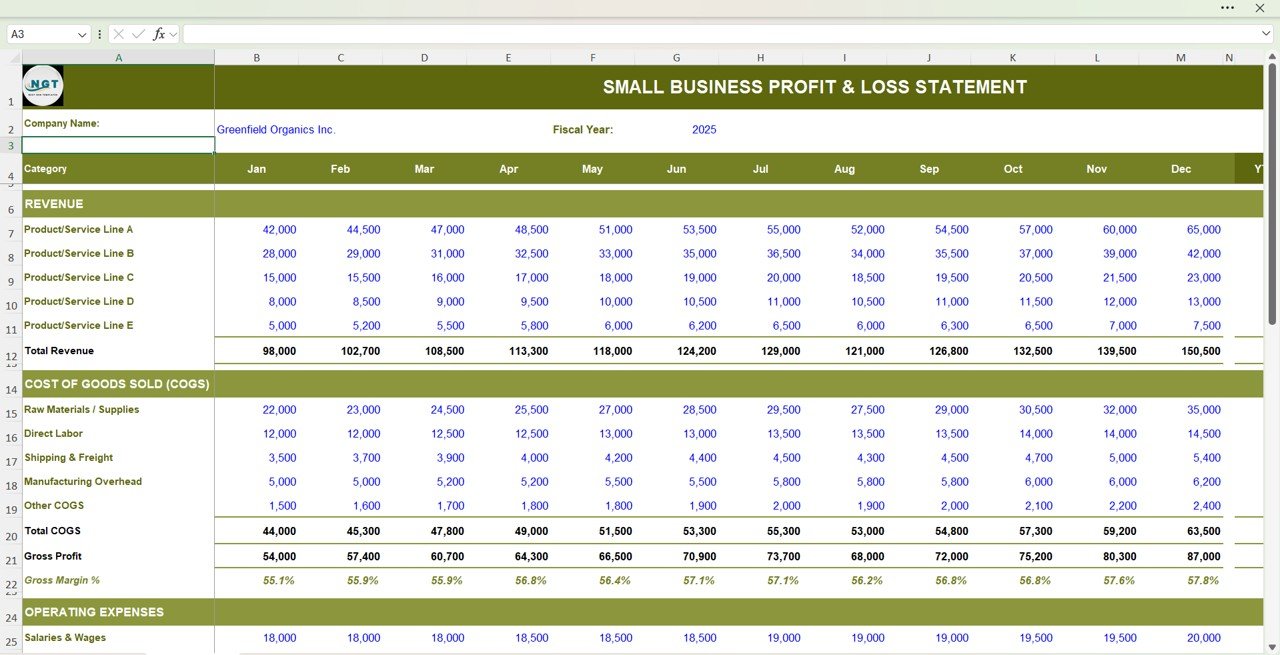
Task: Click the Enter checkmark icon beside the formula bar
Action: (137, 33)
